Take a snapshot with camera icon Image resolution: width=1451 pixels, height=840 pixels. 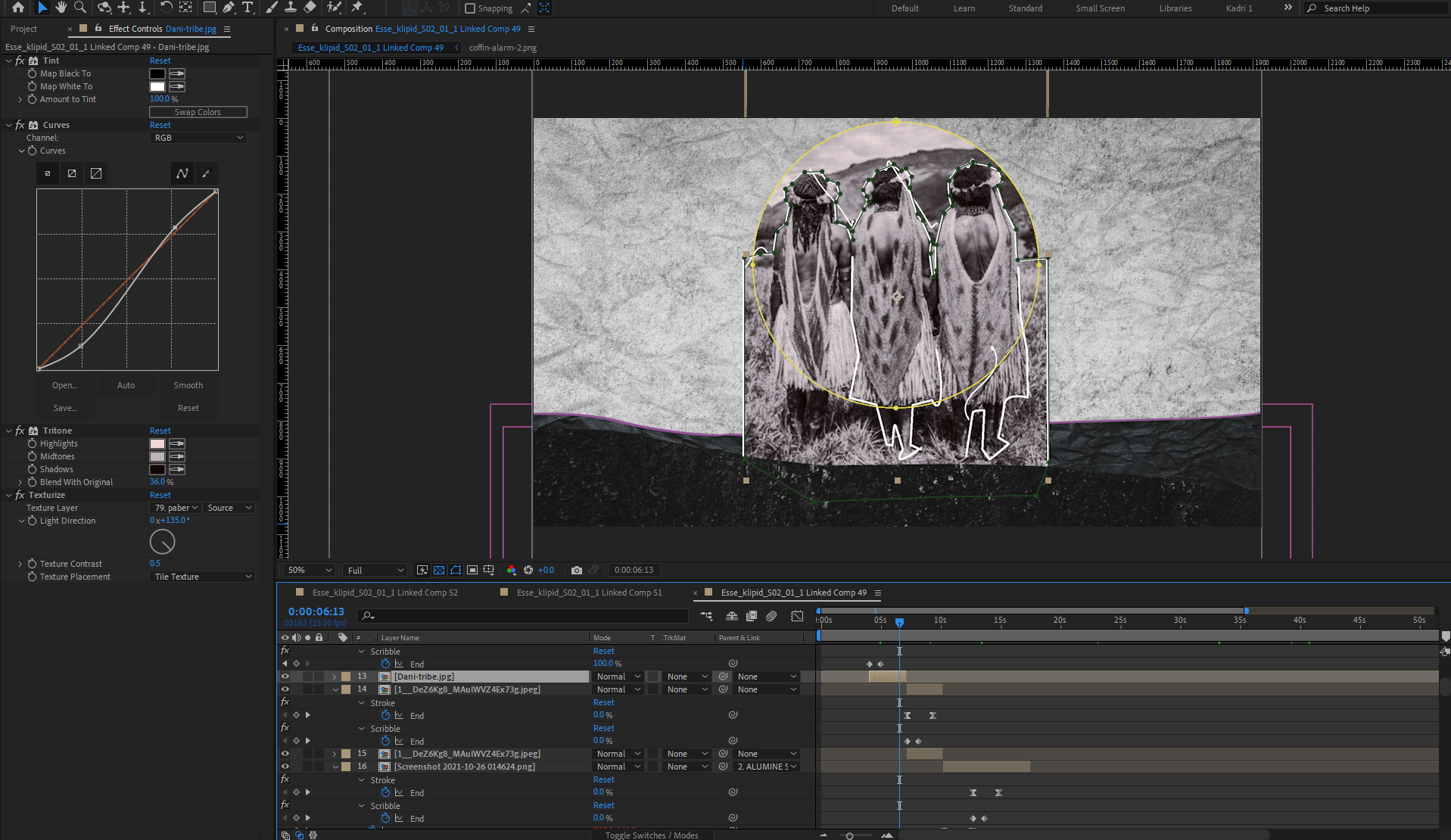click(577, 570)
